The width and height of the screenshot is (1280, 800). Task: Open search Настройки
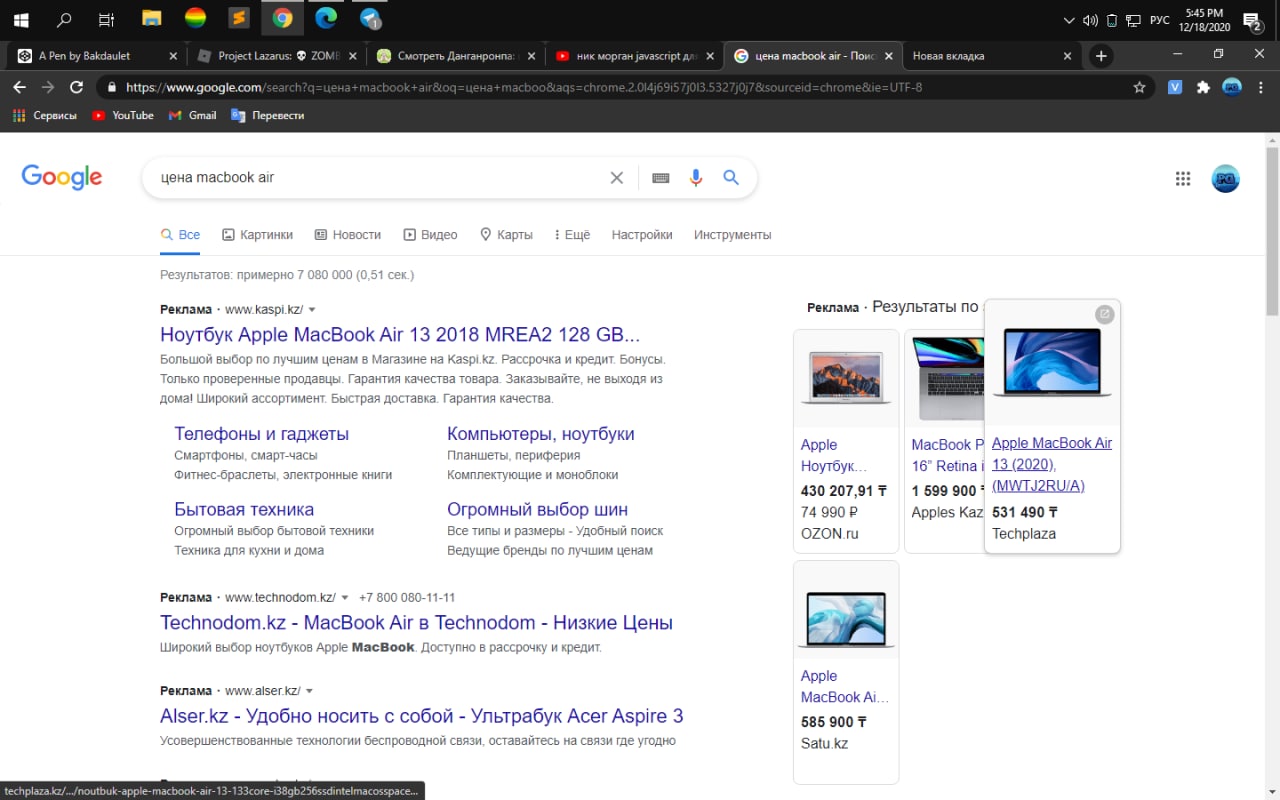[x=642, y=234]
